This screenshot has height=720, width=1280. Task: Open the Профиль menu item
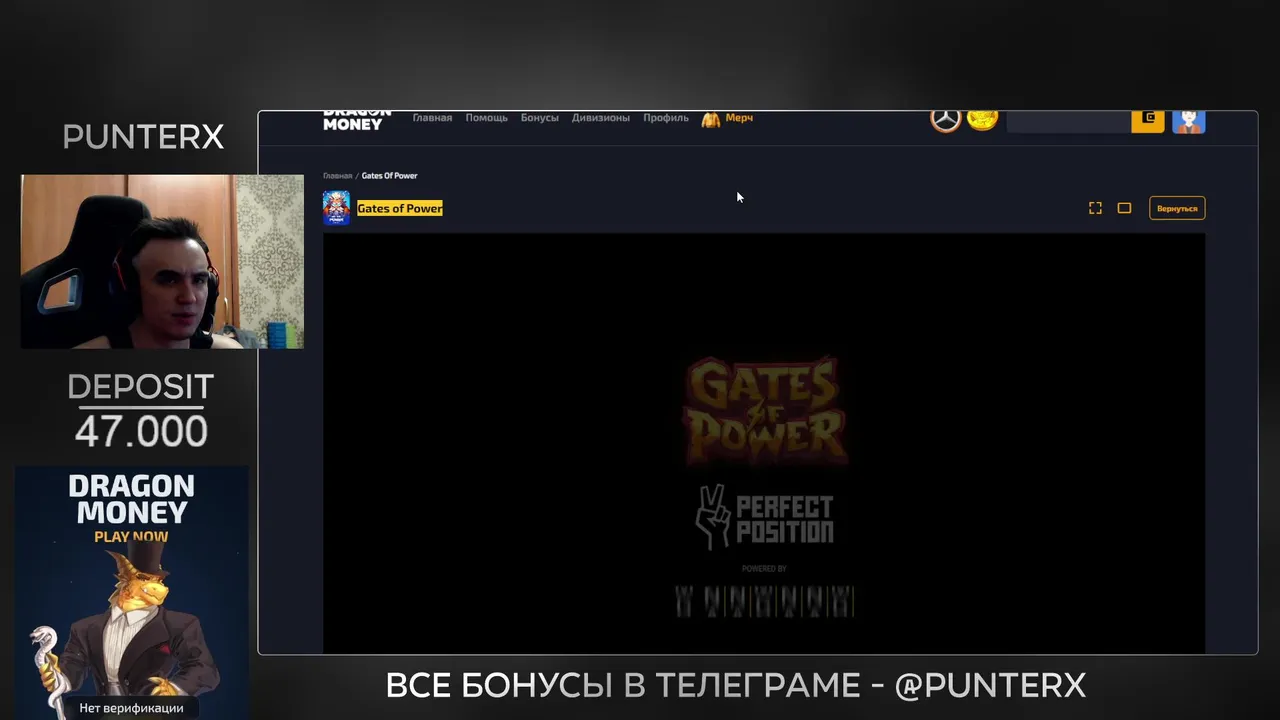(x=665, y=118)
